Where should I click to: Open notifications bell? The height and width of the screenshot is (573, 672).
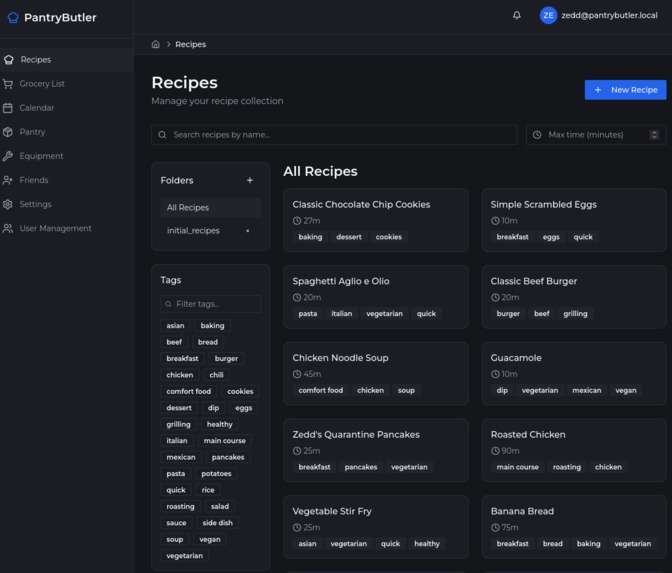[x=517, y=15]
